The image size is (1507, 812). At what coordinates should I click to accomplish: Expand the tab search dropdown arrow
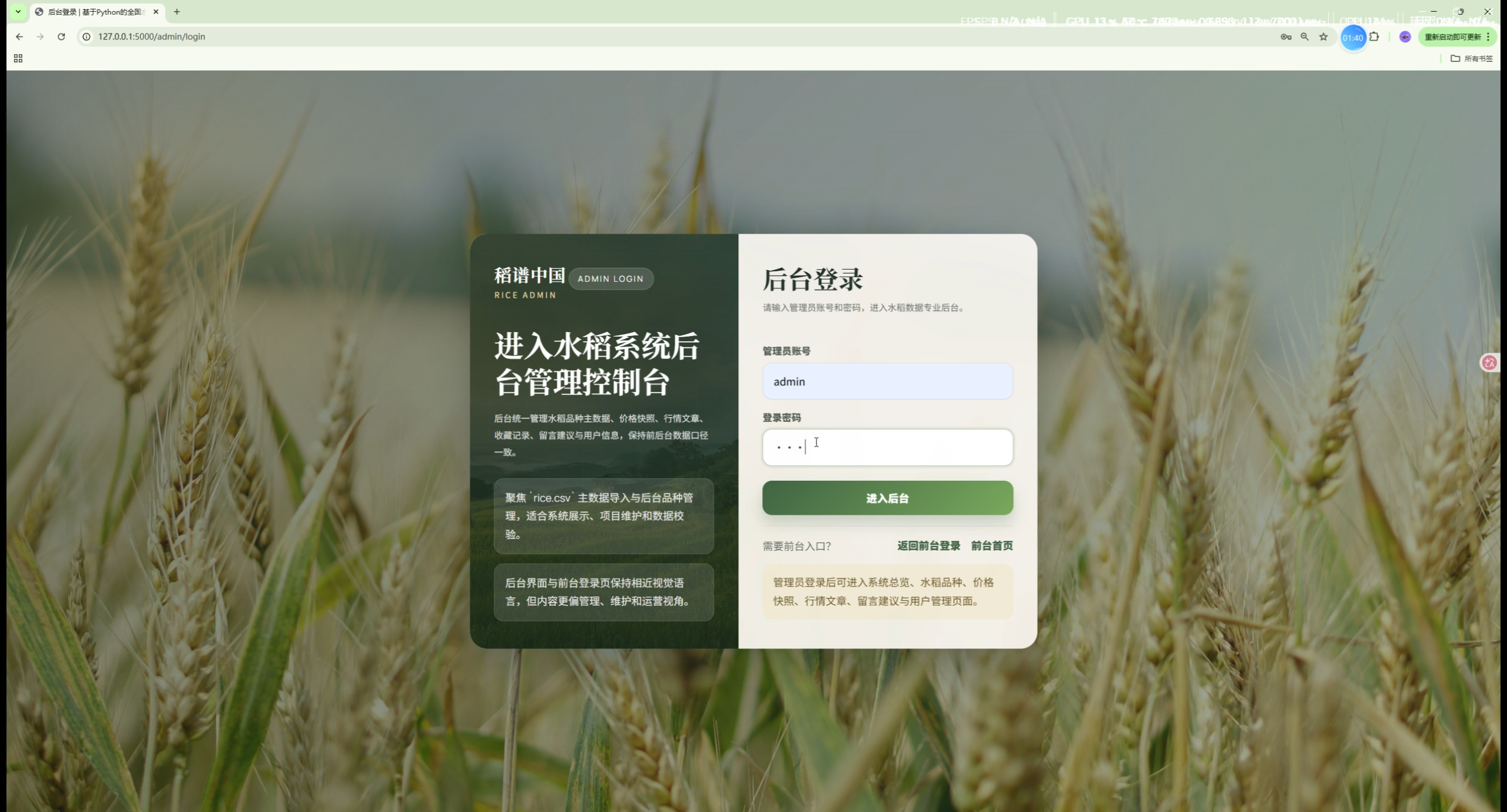[18, 12]
